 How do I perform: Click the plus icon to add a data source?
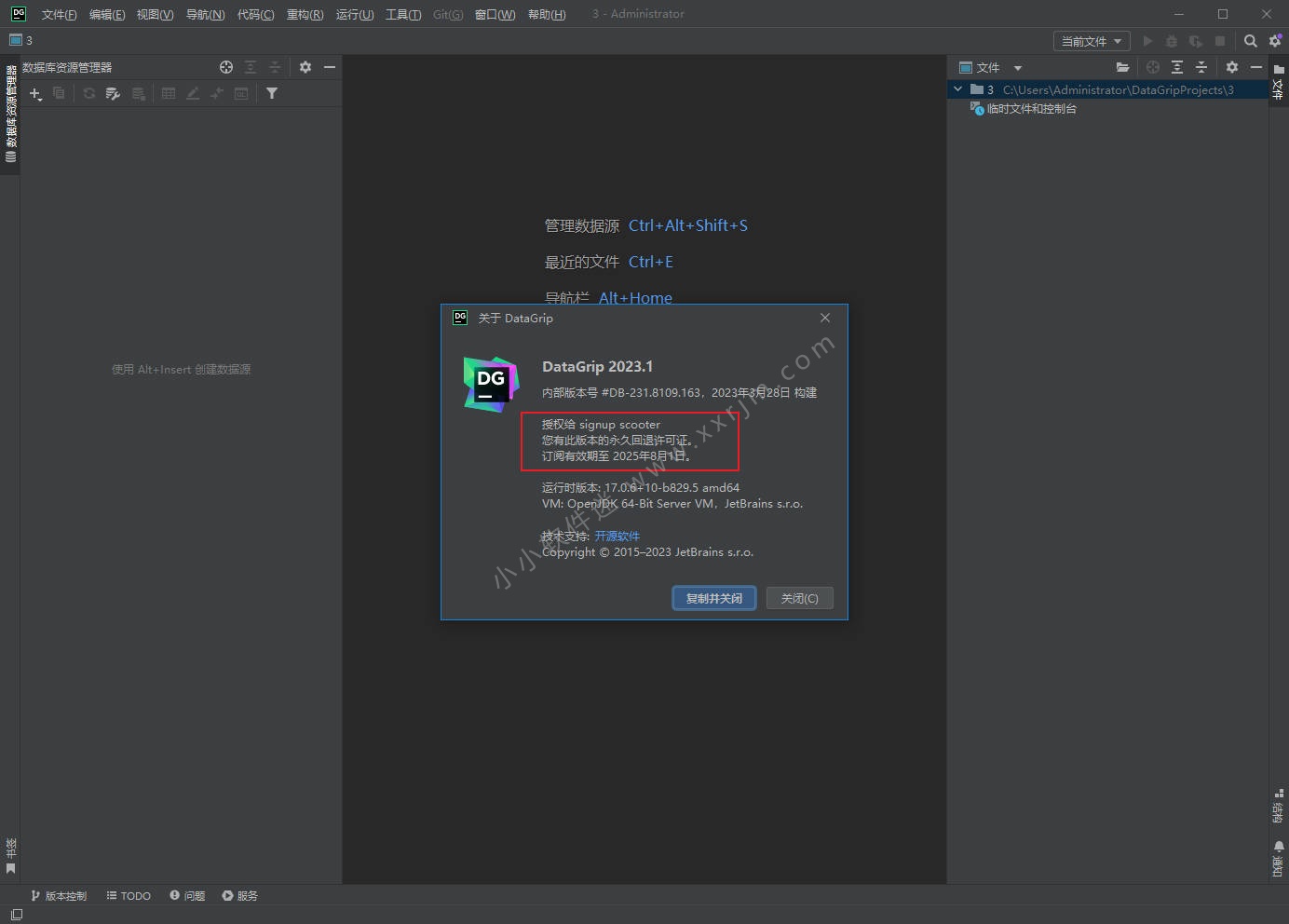coord(35,93)
